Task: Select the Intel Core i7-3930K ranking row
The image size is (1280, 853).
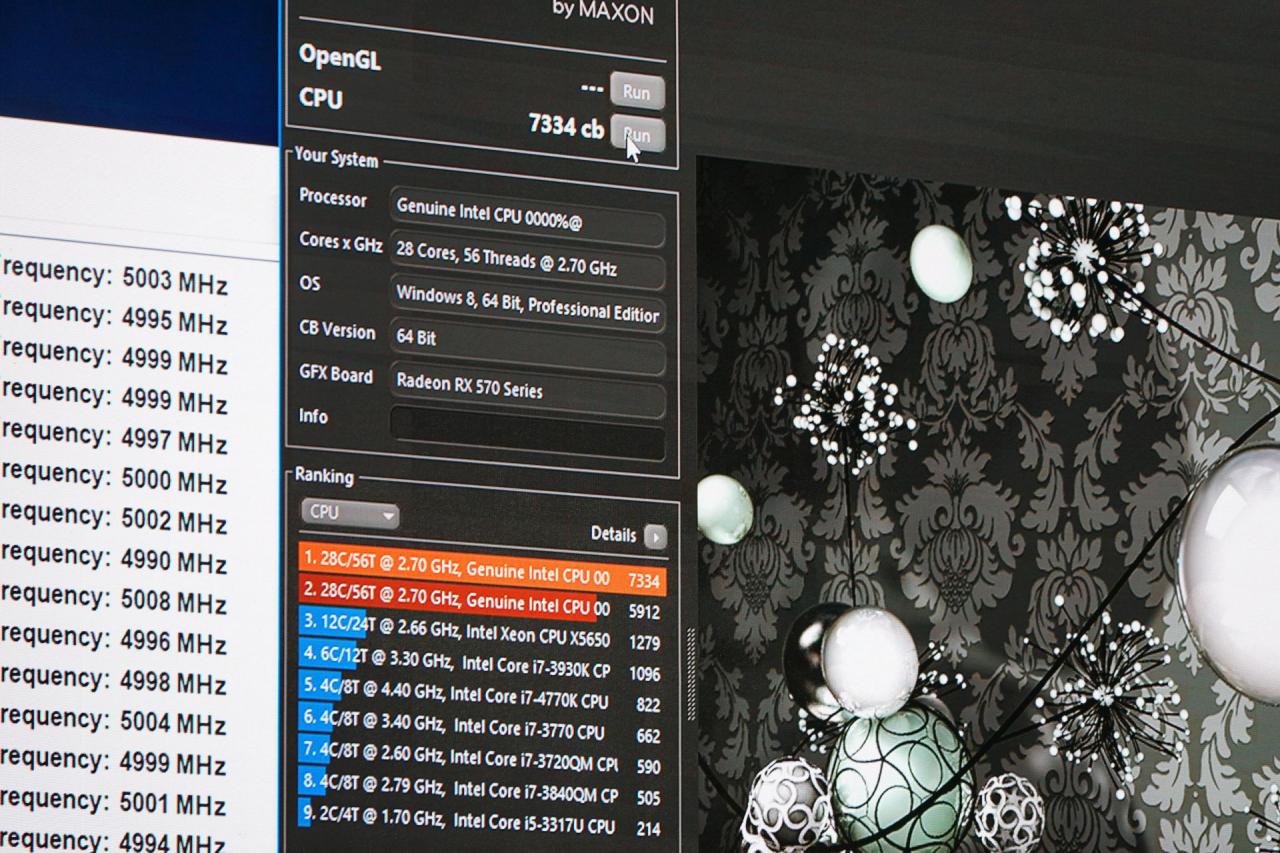Action: click(x=482, y=664)
